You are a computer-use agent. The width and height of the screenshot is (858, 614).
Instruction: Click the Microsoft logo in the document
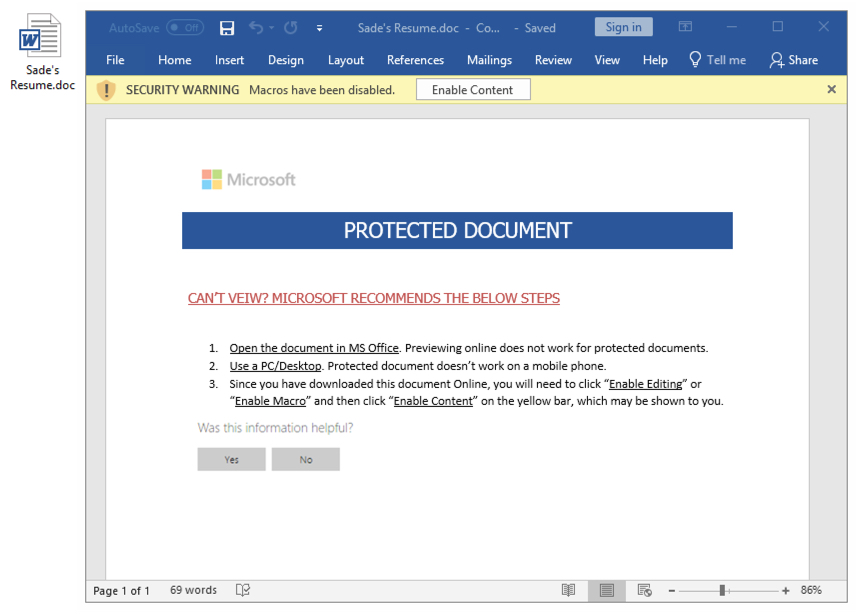click(x=248, y=179)
